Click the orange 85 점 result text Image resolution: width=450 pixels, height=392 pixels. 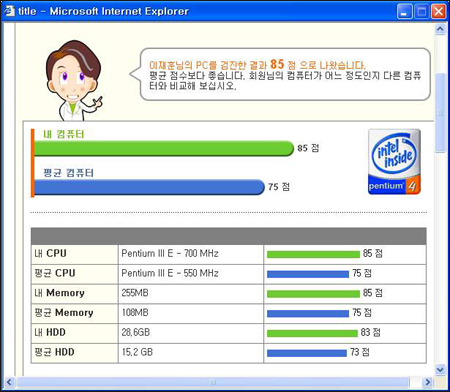click(283, 64)
